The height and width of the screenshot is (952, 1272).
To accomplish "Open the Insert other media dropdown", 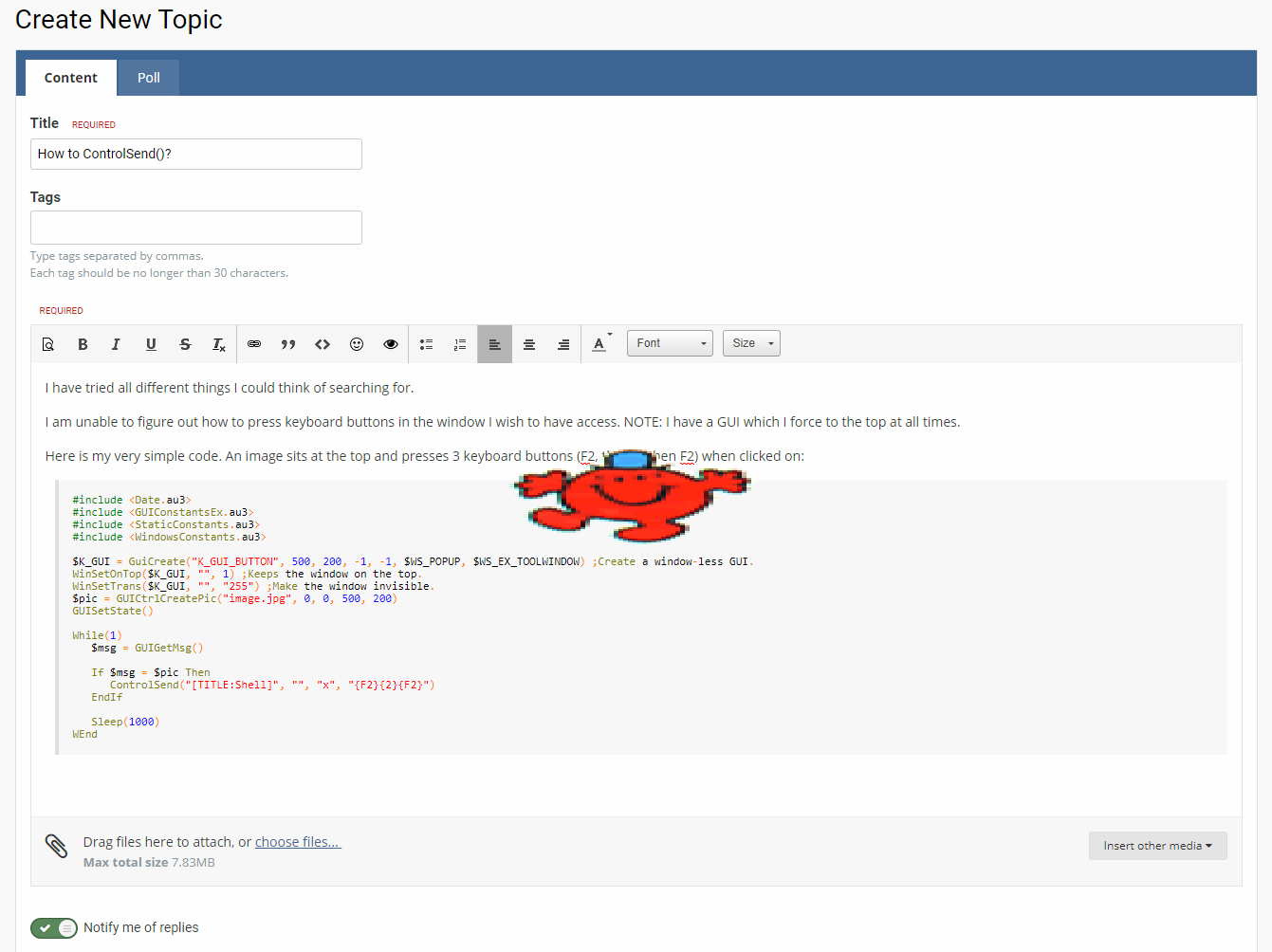I will 1157,846.
